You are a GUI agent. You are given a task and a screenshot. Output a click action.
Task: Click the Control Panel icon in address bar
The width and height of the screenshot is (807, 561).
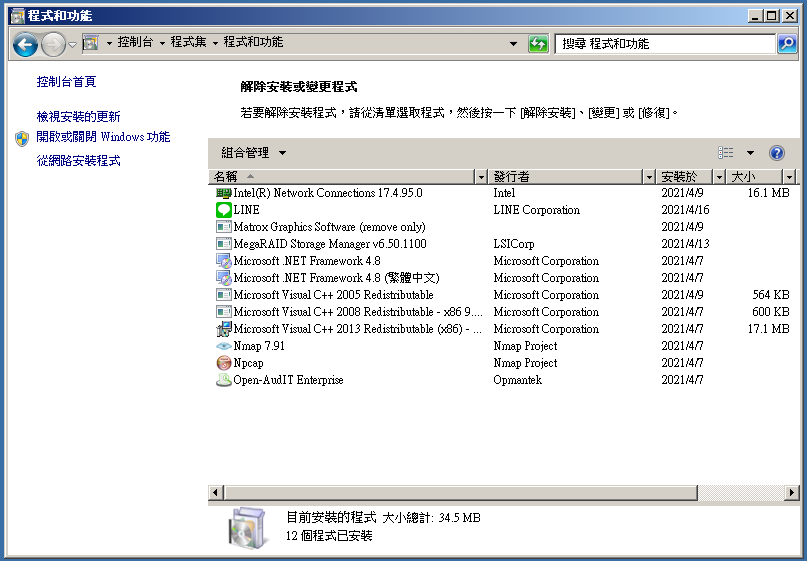click(x=91, y=43)
